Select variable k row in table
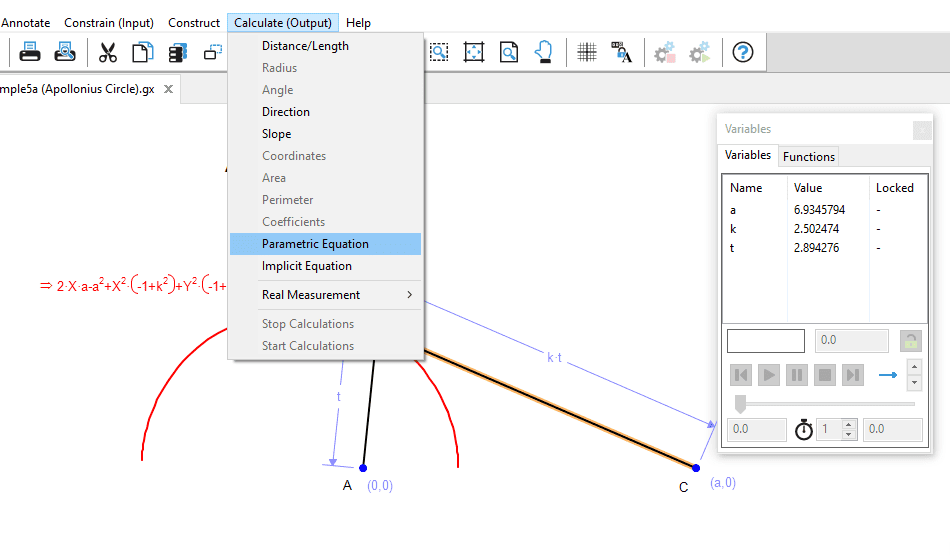The height and width of the screenshot is (555, 950). [x=825, y=229]
